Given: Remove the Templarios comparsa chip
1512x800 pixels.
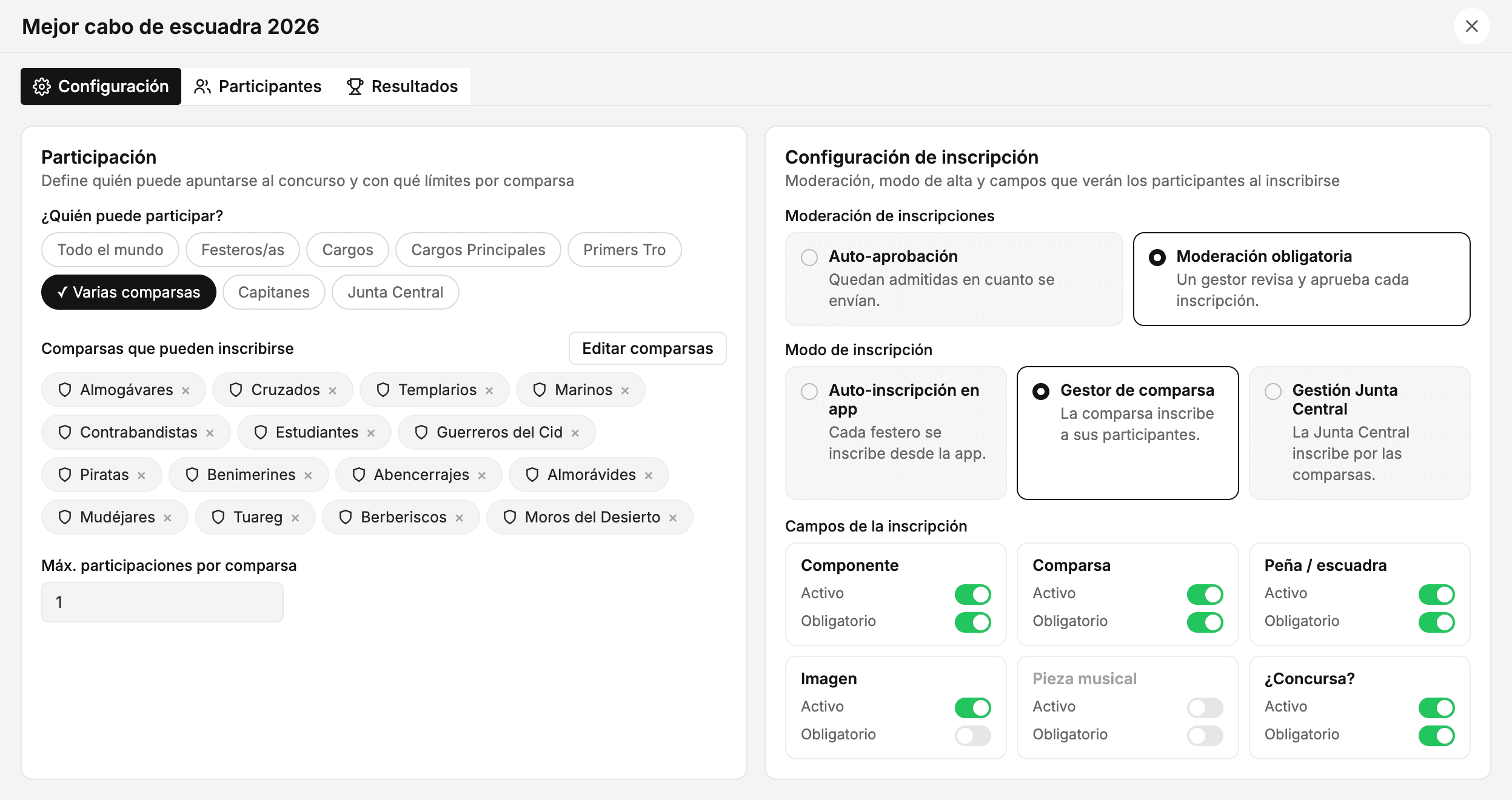Looking at the screenshot, I should point(489,390).
